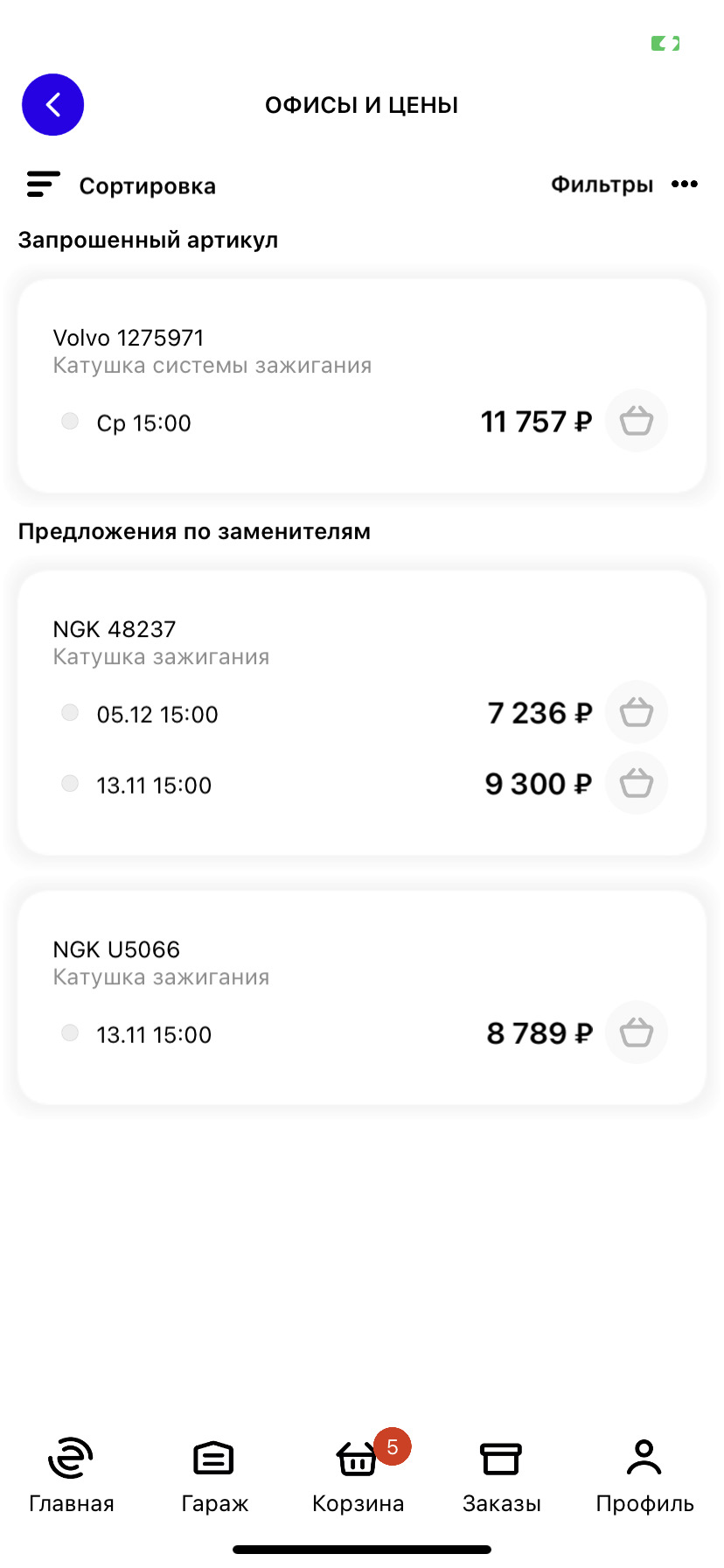Open the NGK U5066 item title

pyautogui.click(x=116, y=949)
